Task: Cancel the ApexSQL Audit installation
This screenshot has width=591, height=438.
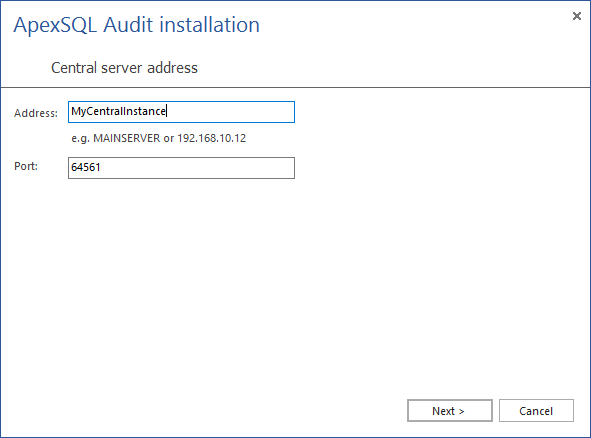Action: pyautogui.click(x=536, y=410)
